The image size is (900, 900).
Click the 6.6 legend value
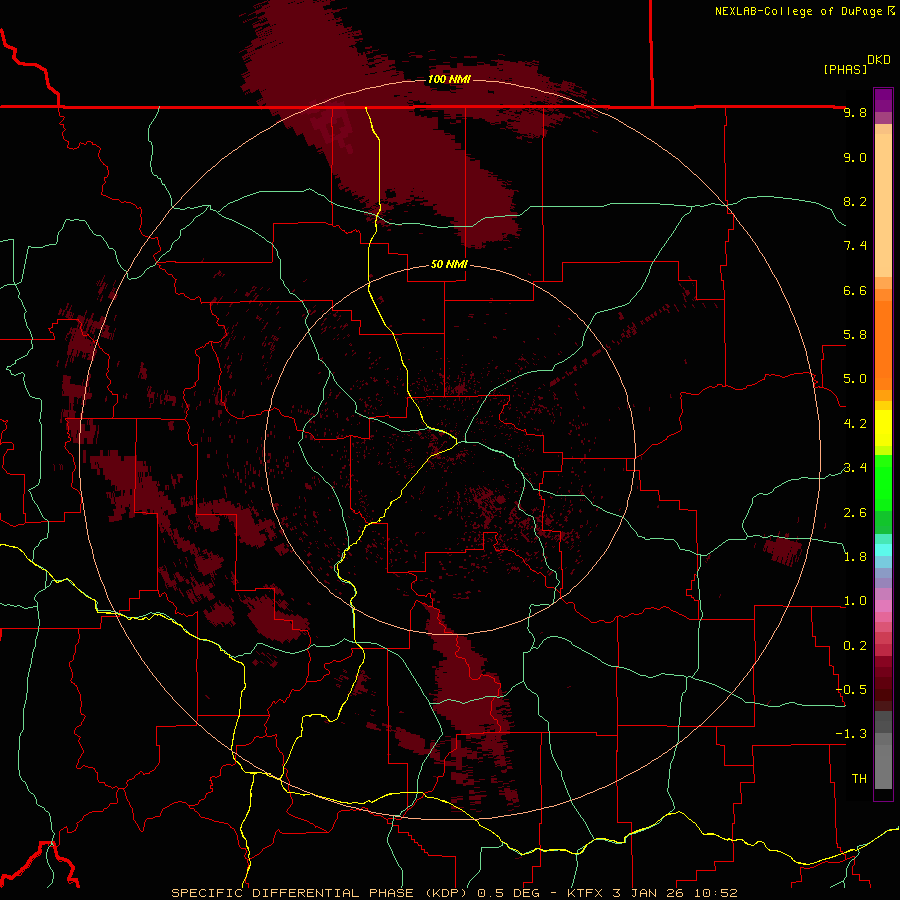[855, 290]
